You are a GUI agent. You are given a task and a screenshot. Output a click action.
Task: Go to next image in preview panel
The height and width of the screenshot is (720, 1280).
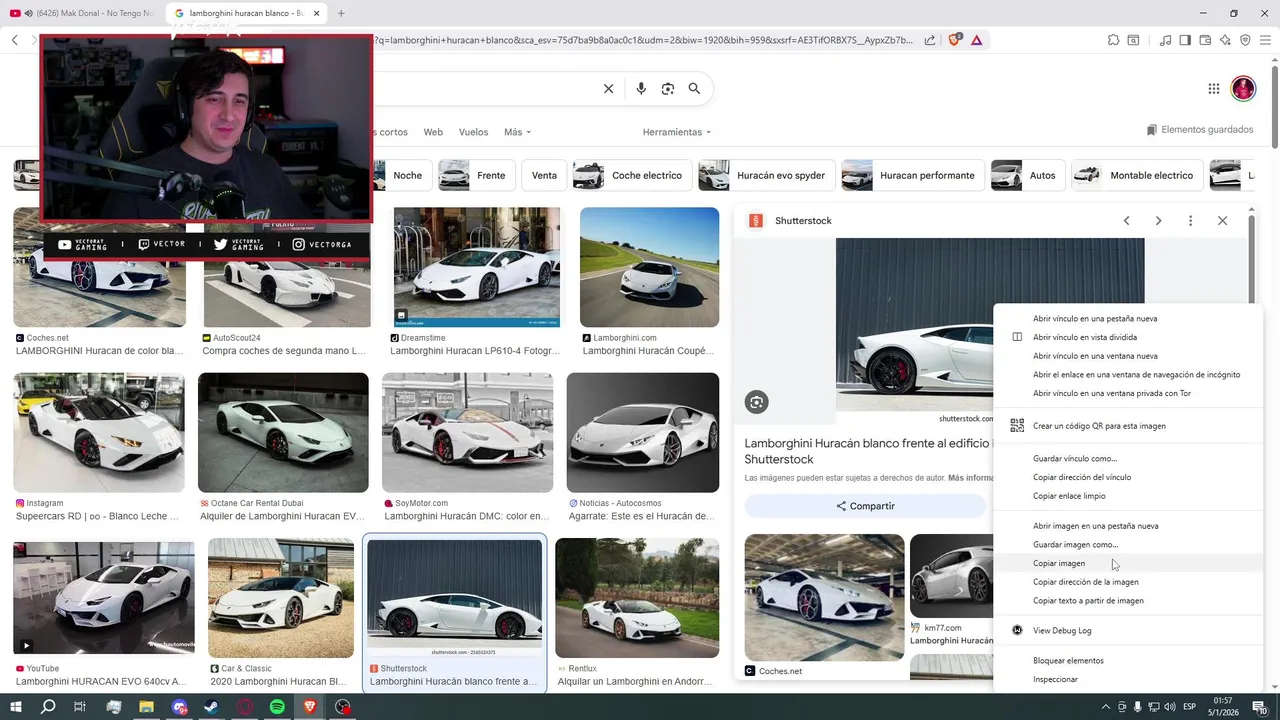click(x=1158, y=221)
